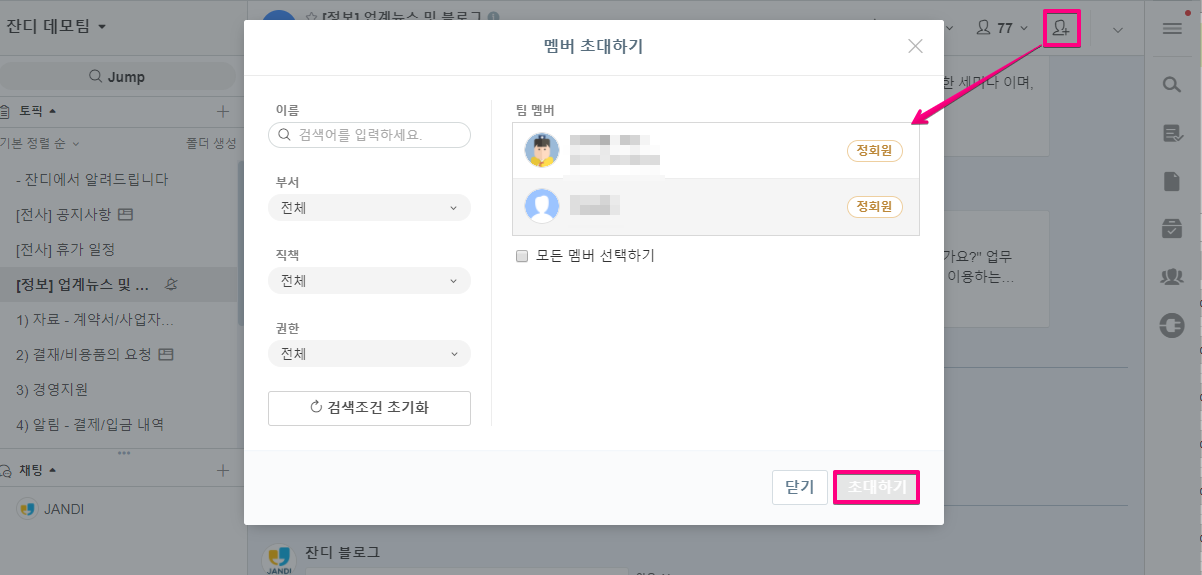This screenshot has height=575, width=1202.
Task: Open the right sidebar search icon
Action: tap(1172, 85)
